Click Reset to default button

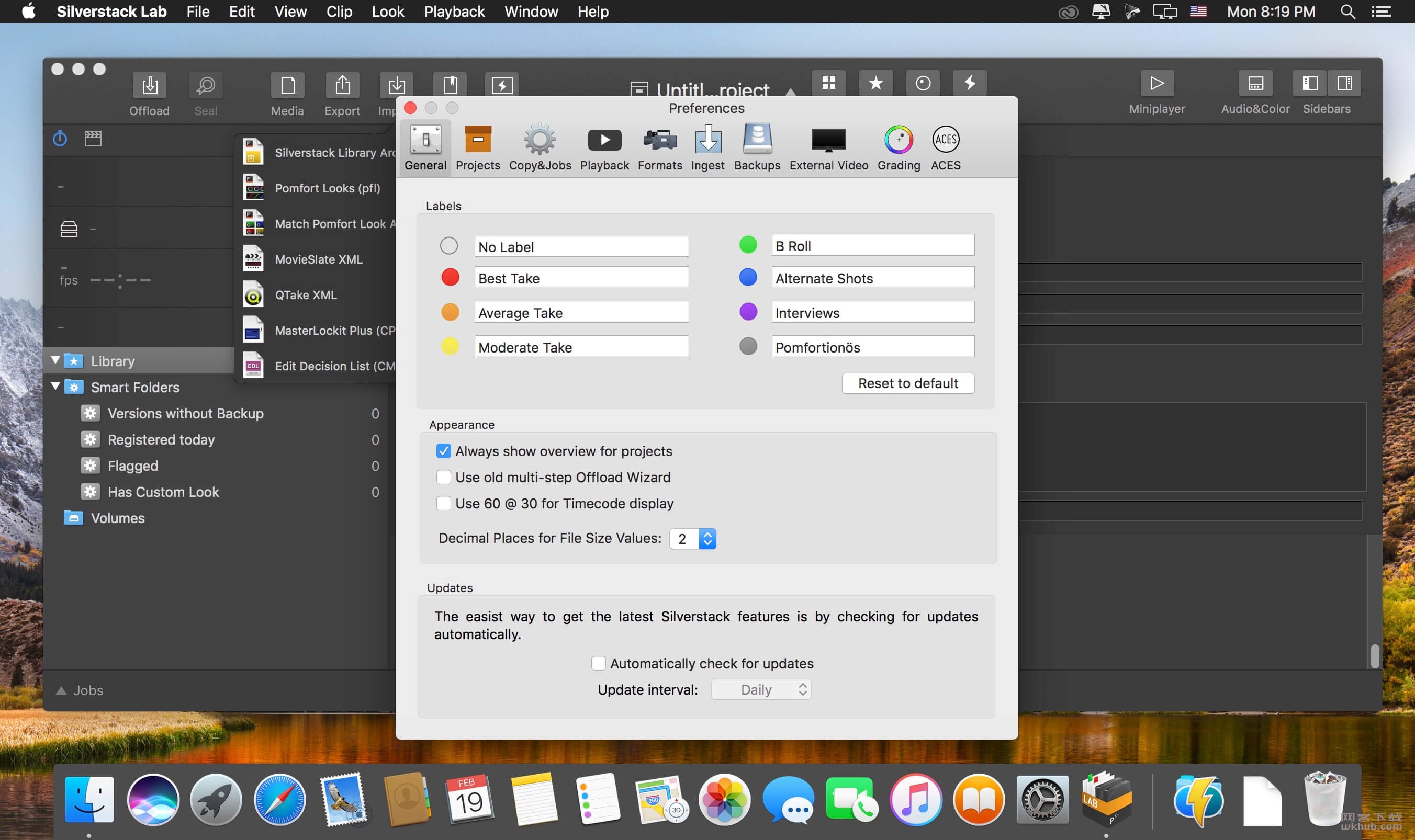pyautogui.click(x=907, y=383)
